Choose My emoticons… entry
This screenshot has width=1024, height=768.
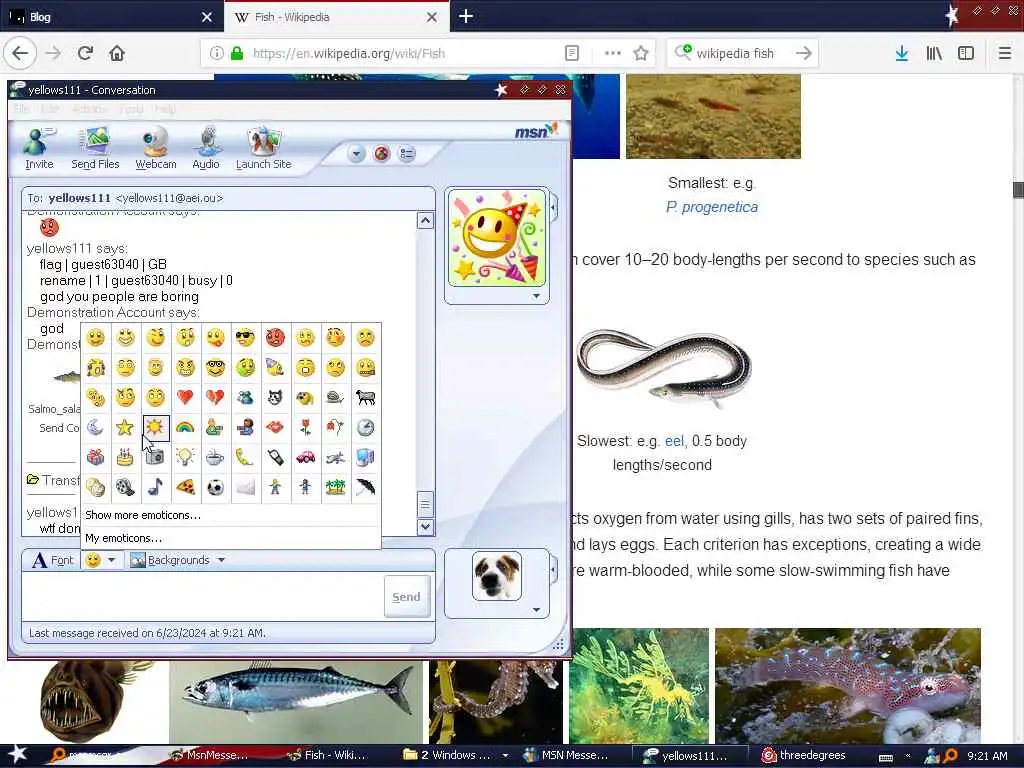pyautogui.click(x=123, y=538)
